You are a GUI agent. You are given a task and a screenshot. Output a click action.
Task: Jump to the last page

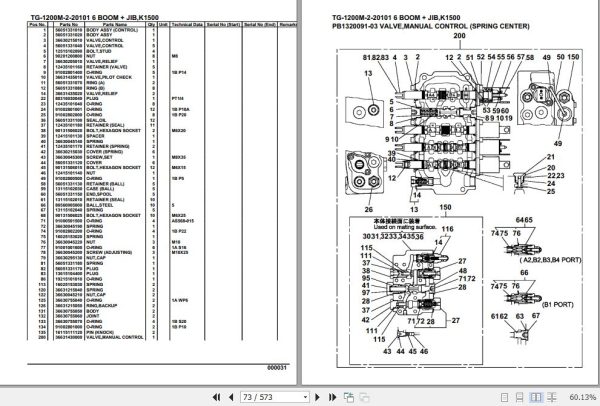pos(332,397)
